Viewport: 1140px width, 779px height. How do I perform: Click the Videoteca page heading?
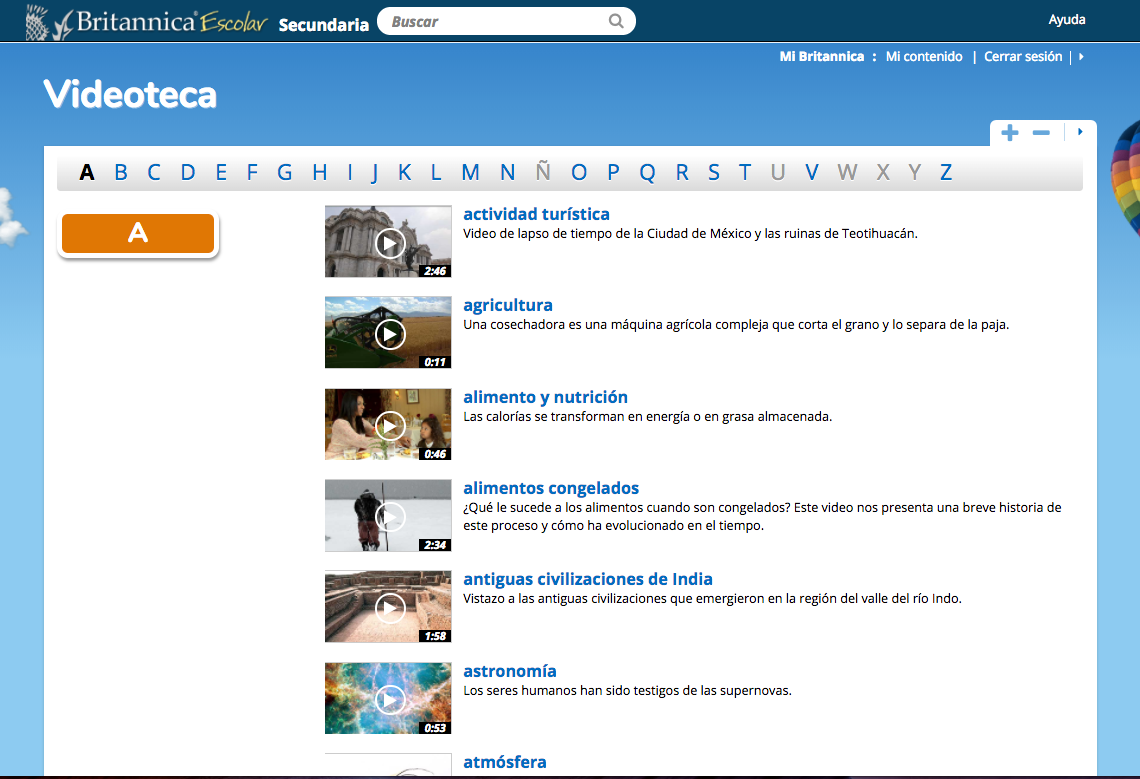pyautogui.click(x=130, y=95)
